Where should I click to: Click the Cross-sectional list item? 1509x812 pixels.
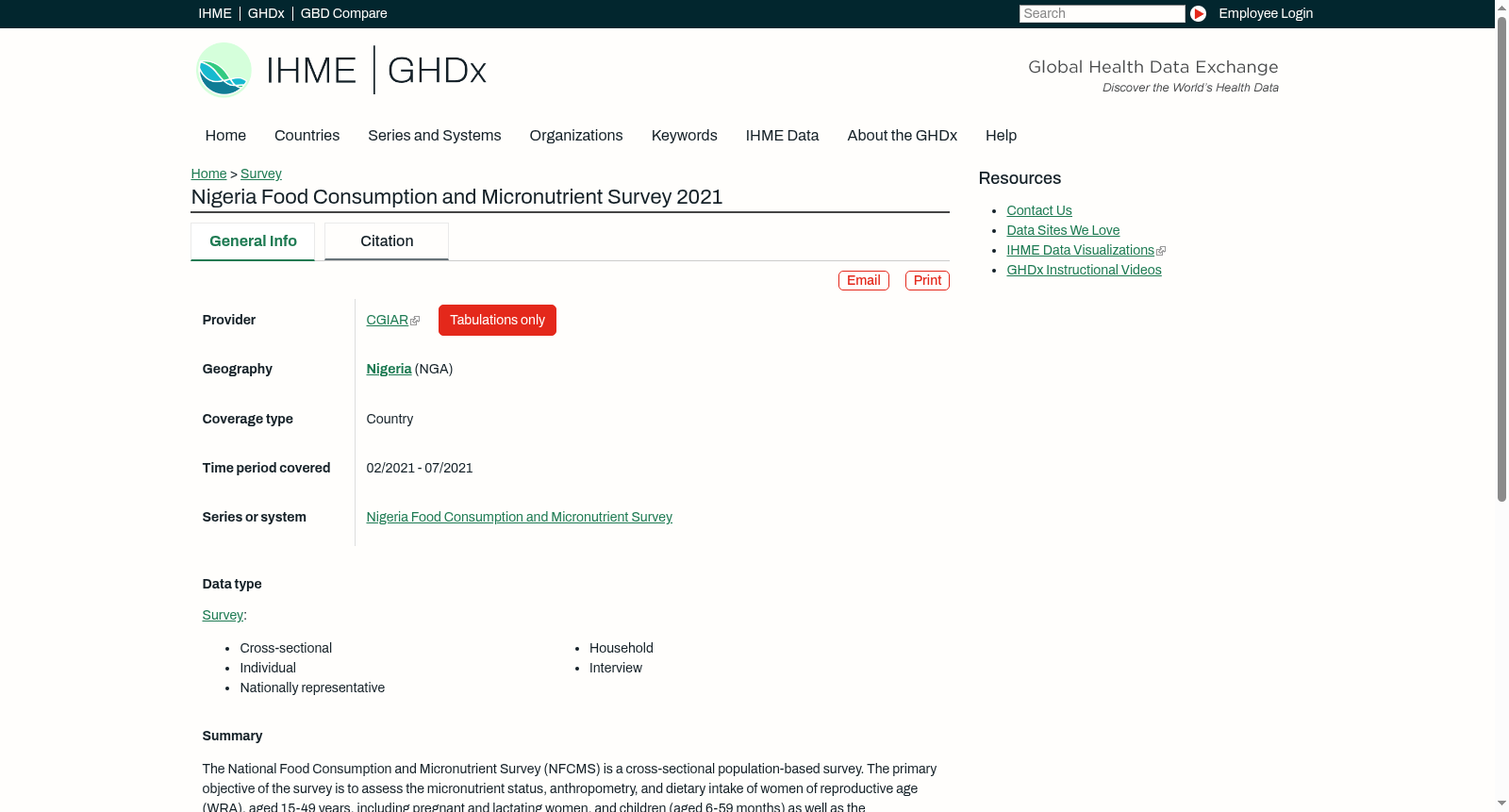coord(286,649)
